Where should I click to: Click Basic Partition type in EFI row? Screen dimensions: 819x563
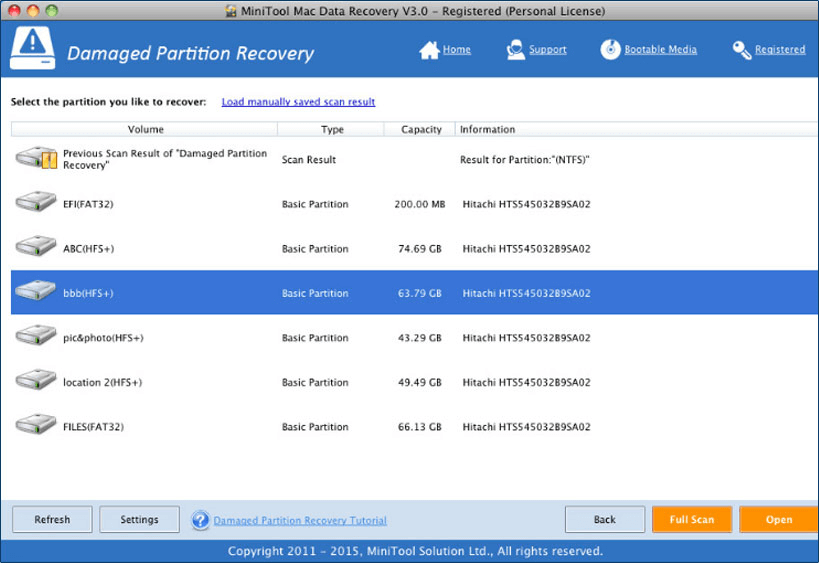click(315, 204)
